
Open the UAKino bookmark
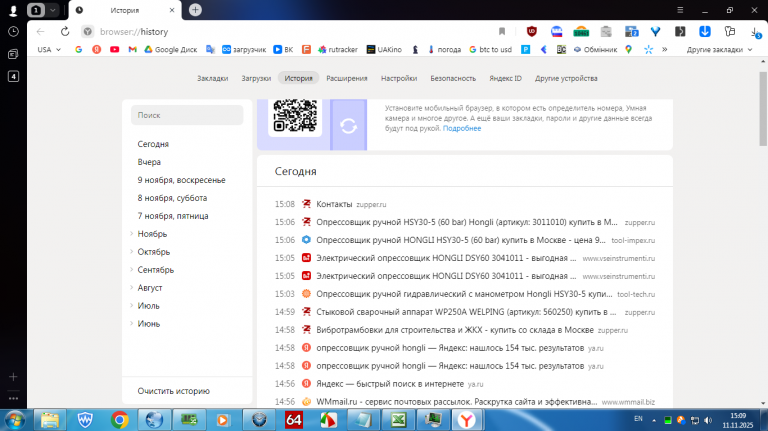click(384, 49)
